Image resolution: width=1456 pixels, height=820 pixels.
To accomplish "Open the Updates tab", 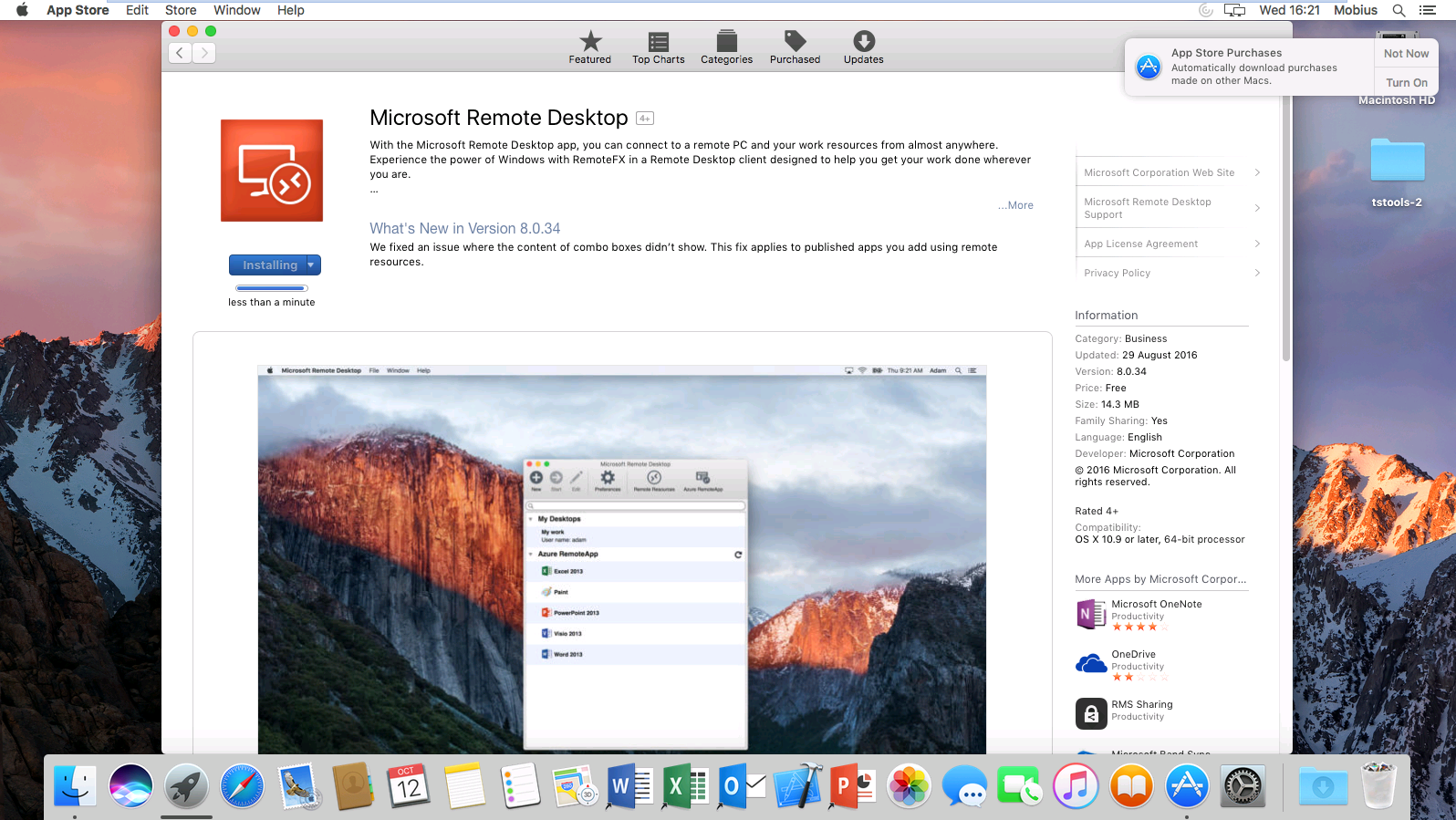I will click(864, 47).
